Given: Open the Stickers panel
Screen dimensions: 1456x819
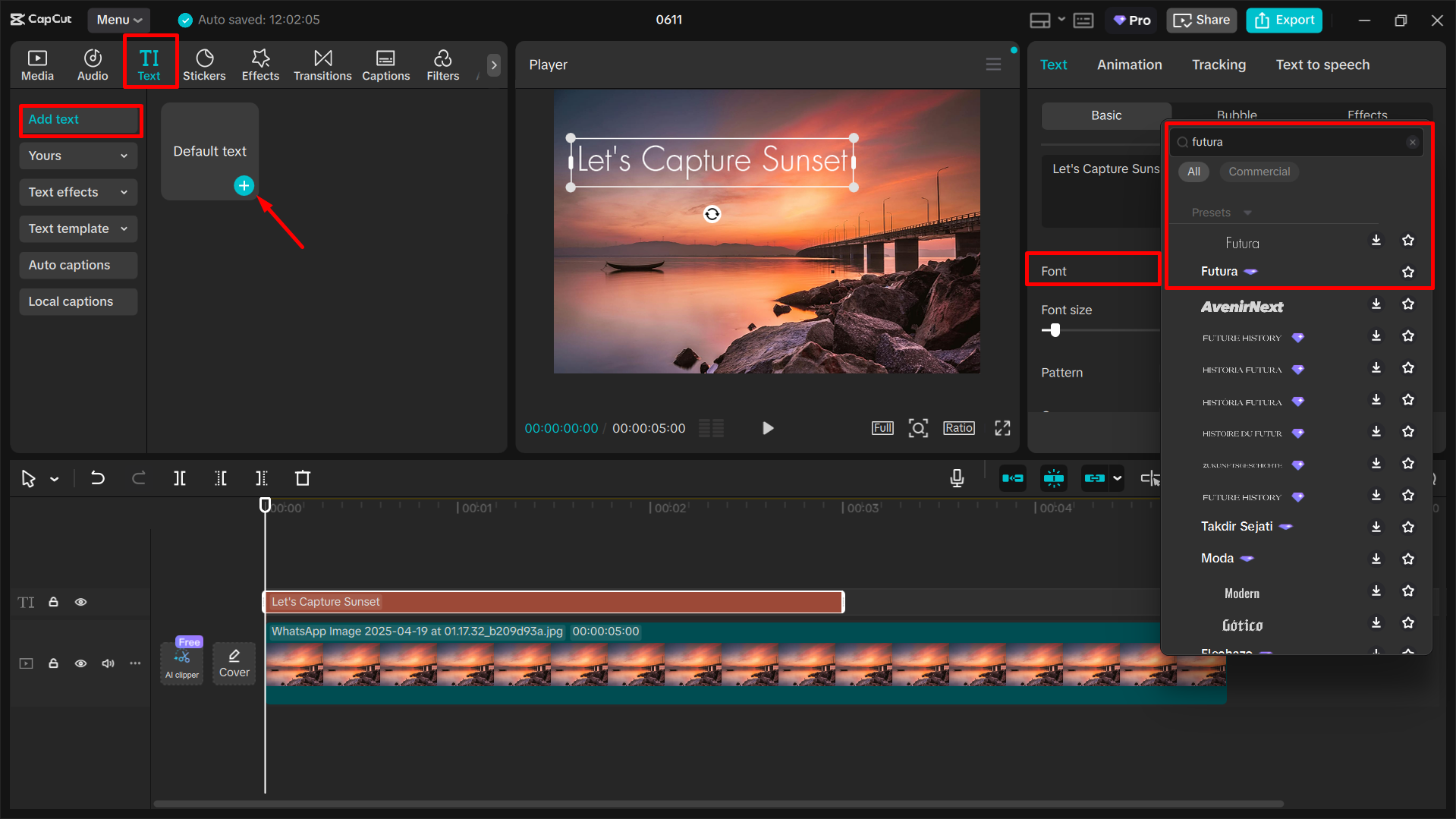Looking at the screenshot, I should point(204,64).
